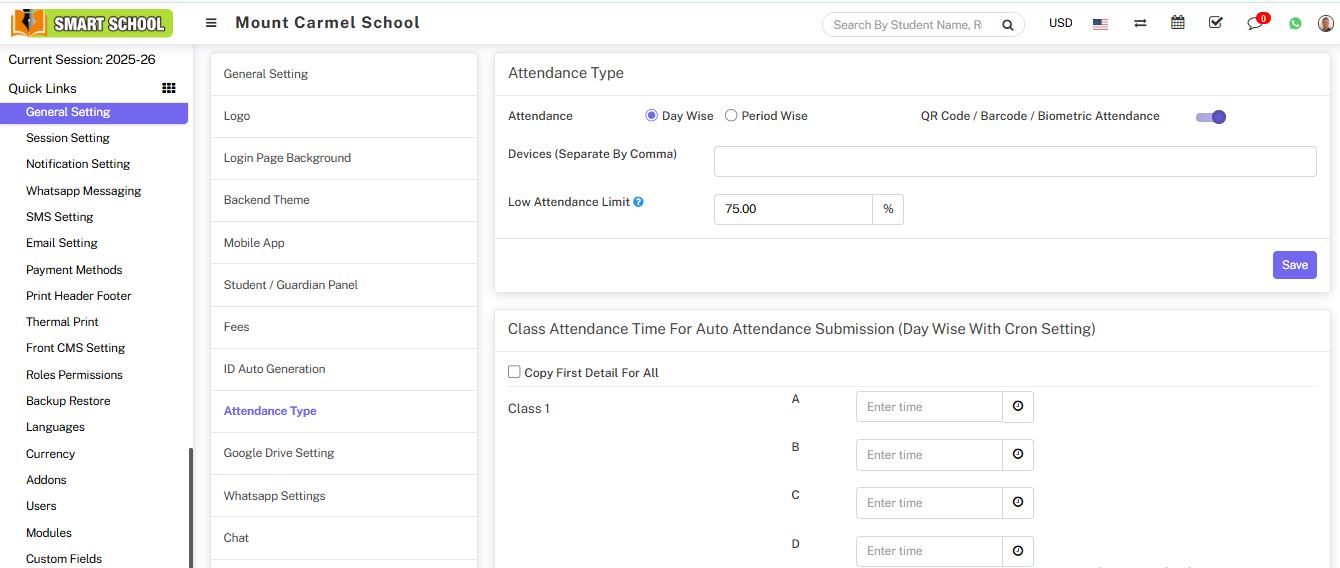The width and height of the screenshot is (1340, 568).
Task: Select the Period Wise attendance radio
Action: coord(731,116)
